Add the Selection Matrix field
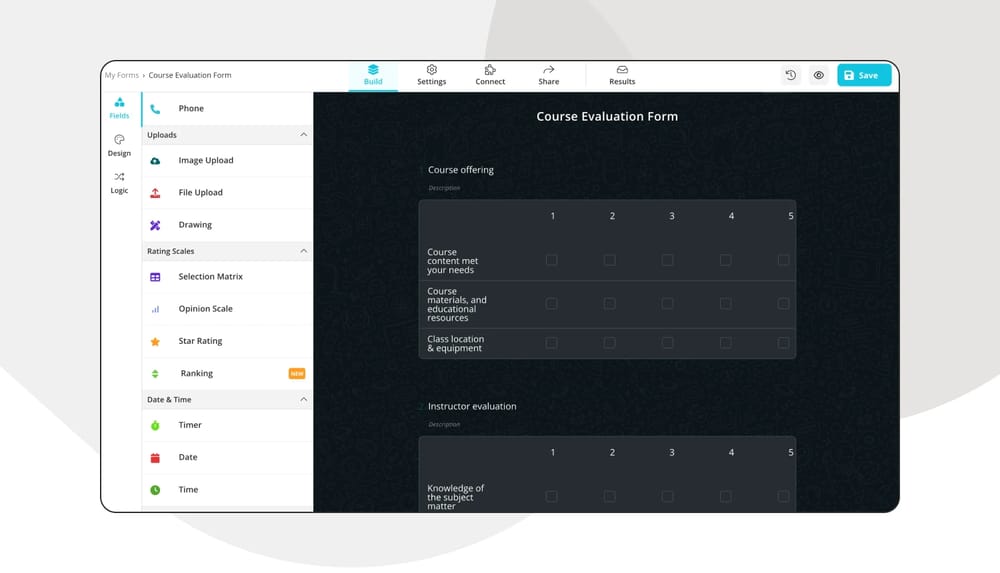 click(x=210, y=277)
